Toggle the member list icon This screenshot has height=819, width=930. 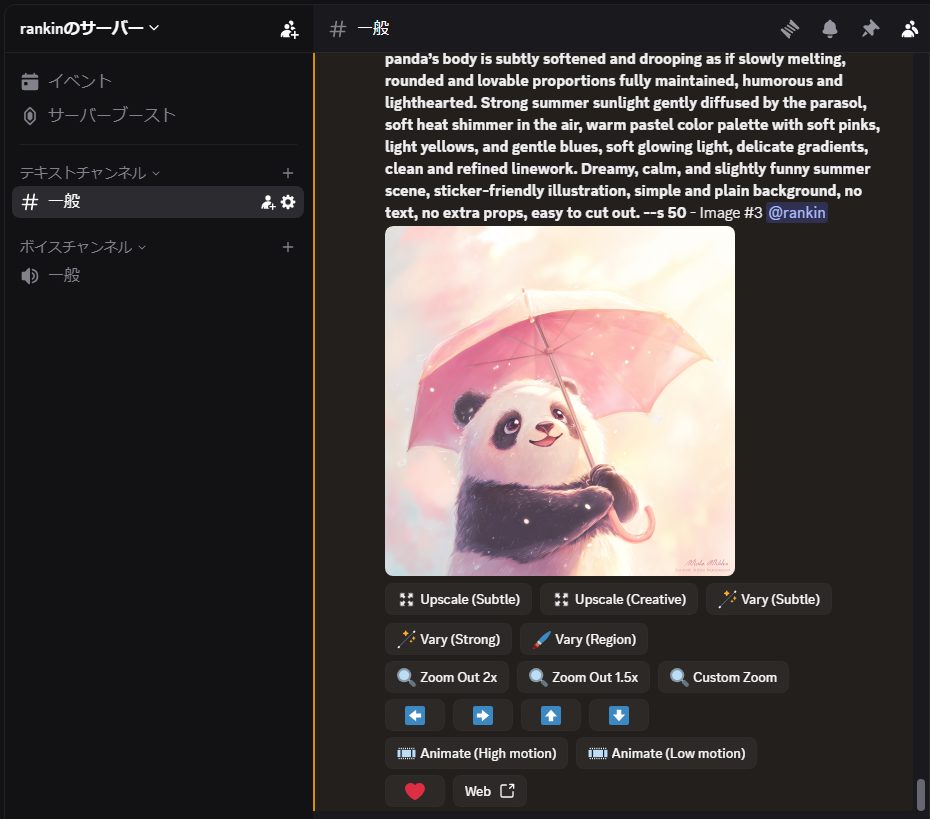[909, 28]
